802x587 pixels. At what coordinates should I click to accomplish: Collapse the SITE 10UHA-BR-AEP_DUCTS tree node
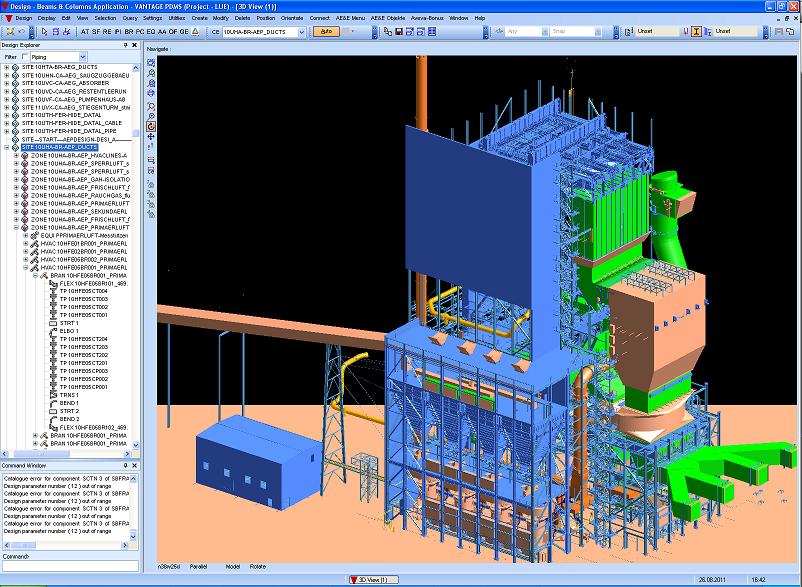pyautogui.click(x=6, y=147)
